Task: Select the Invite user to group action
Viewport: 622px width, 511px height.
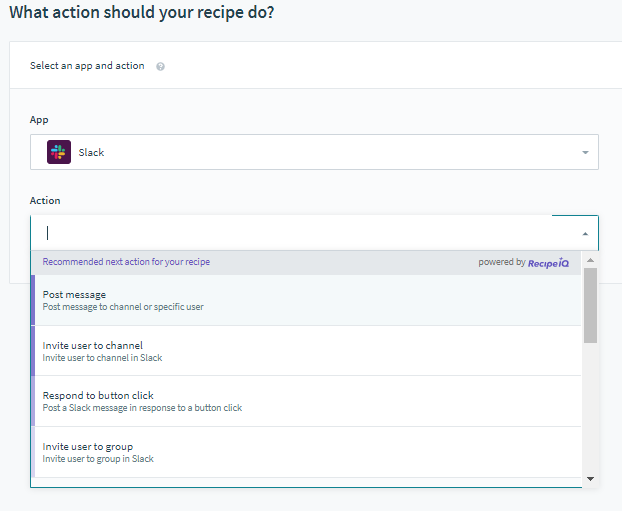Action: 306,452
